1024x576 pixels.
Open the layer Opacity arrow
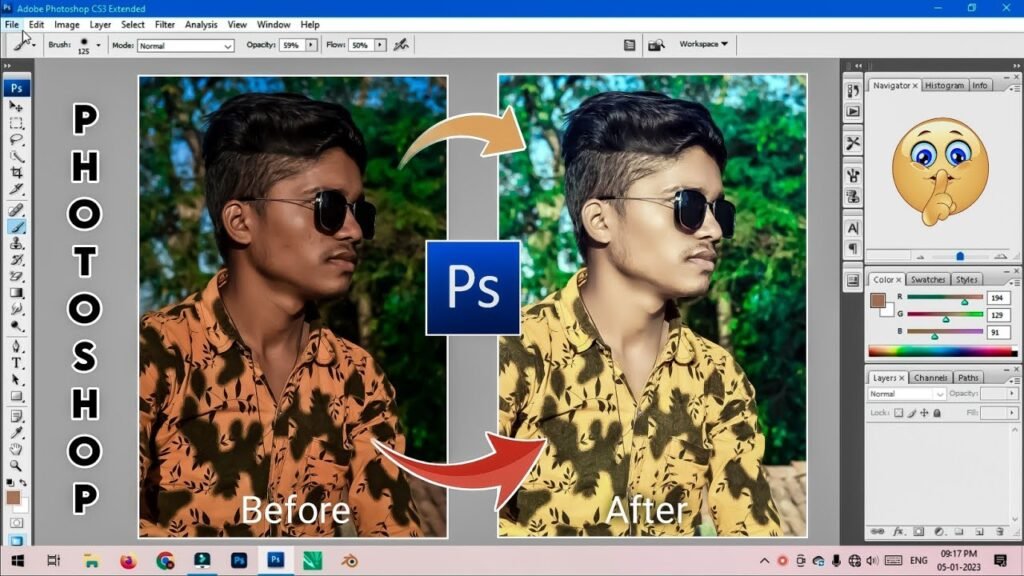[x=1012, y=393]
